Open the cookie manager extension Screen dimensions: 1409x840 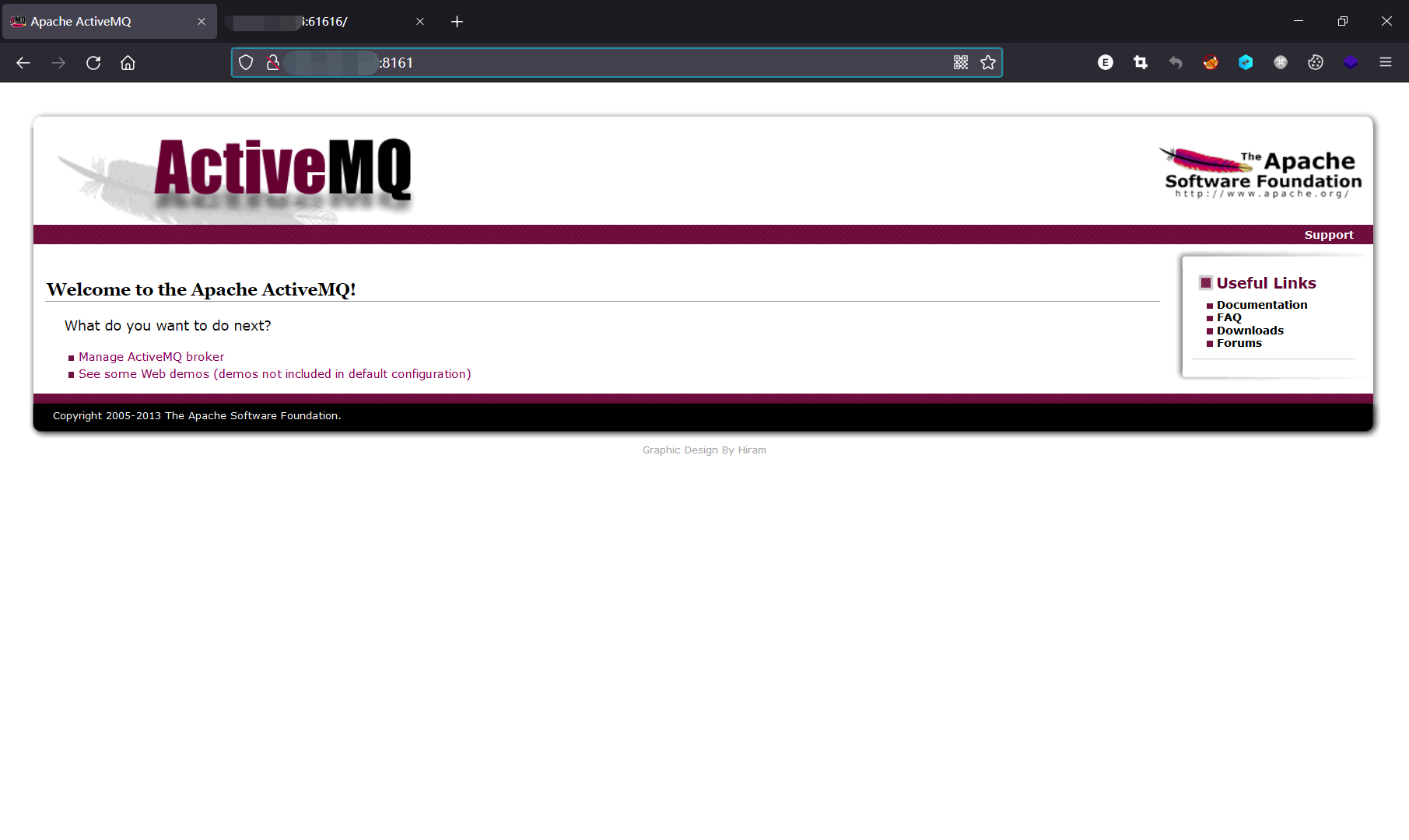[1316, 63]
